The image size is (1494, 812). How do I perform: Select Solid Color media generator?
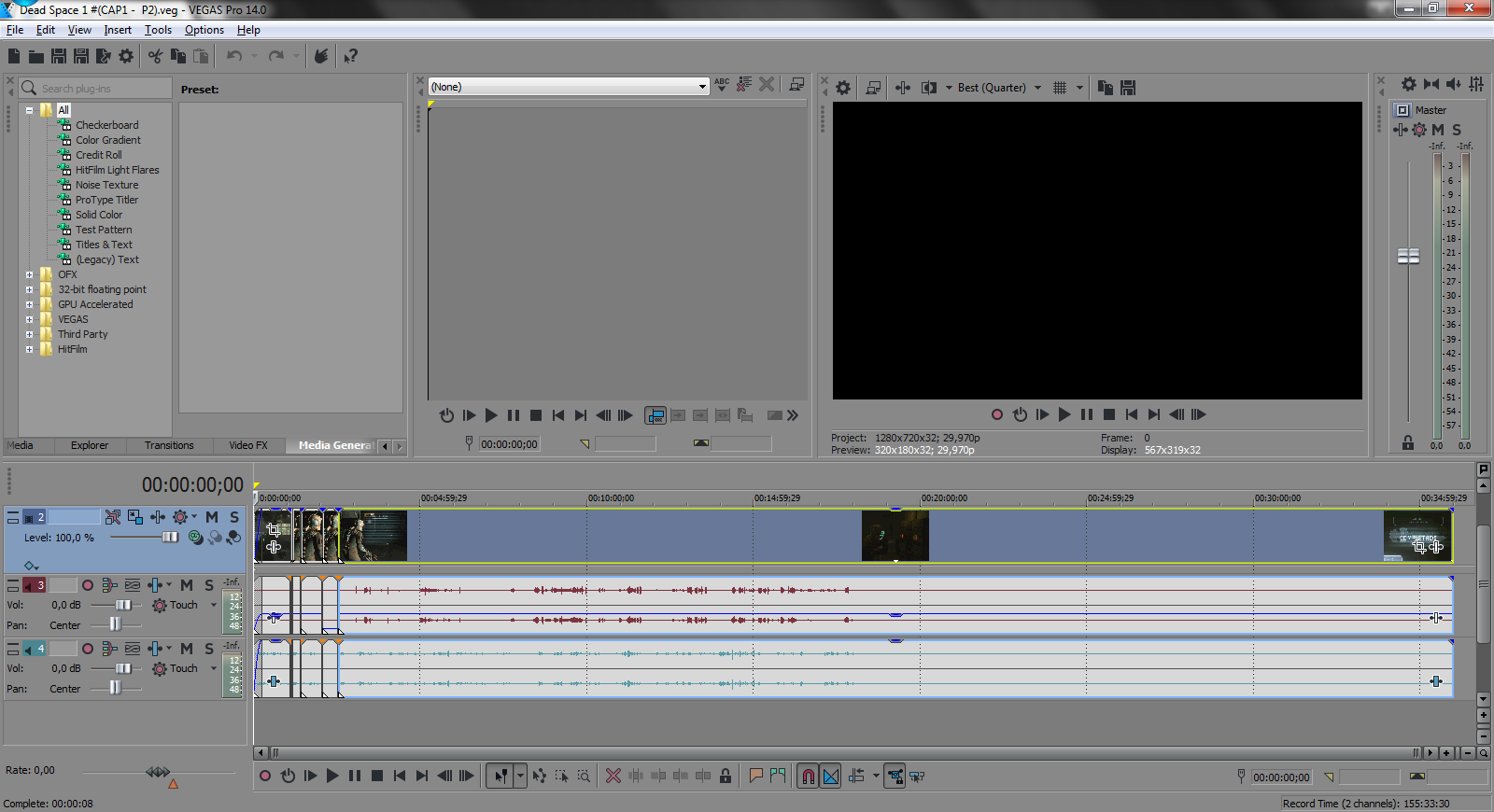pos(99,215)
